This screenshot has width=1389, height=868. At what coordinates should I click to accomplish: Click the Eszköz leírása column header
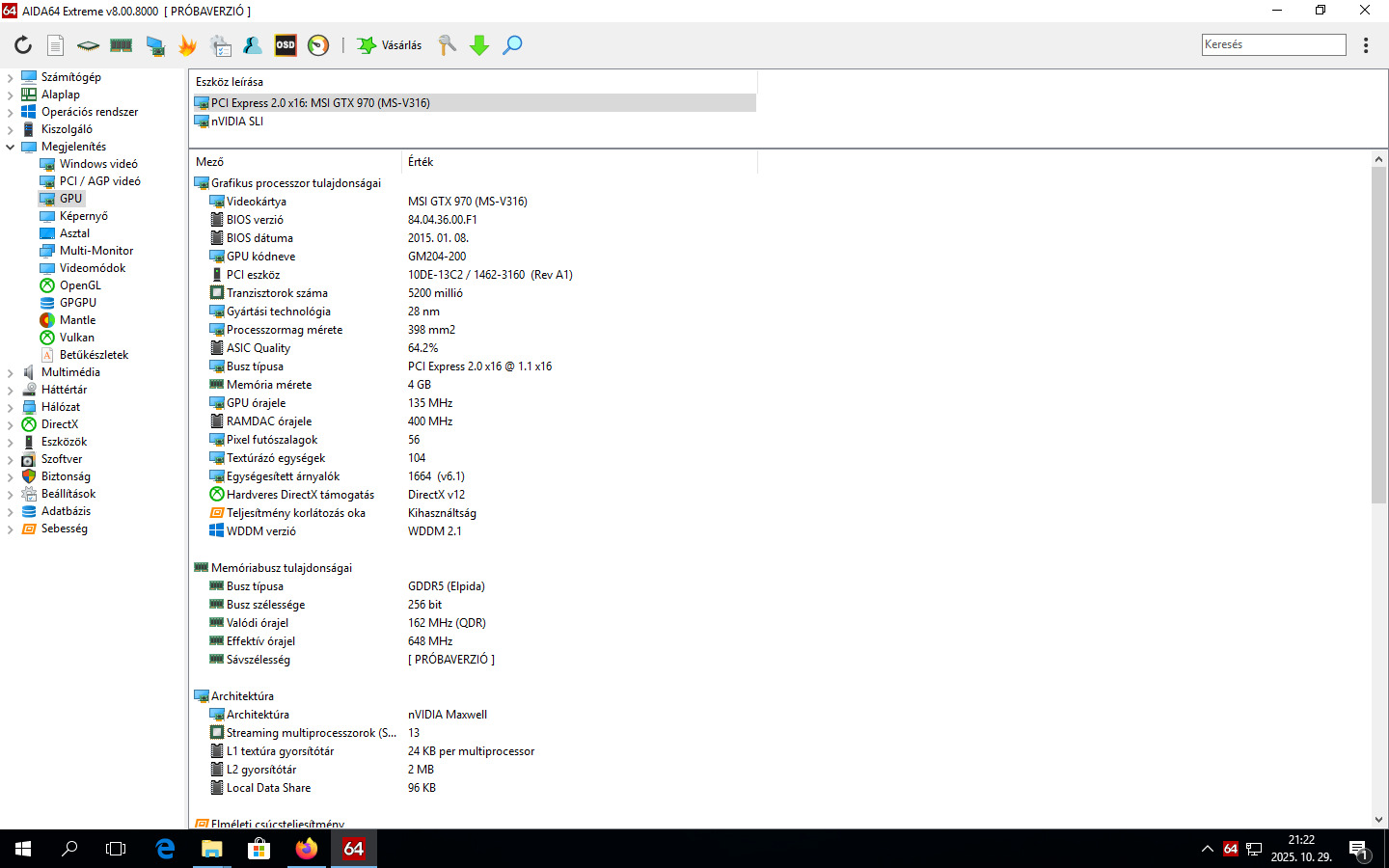coord(474,82)
